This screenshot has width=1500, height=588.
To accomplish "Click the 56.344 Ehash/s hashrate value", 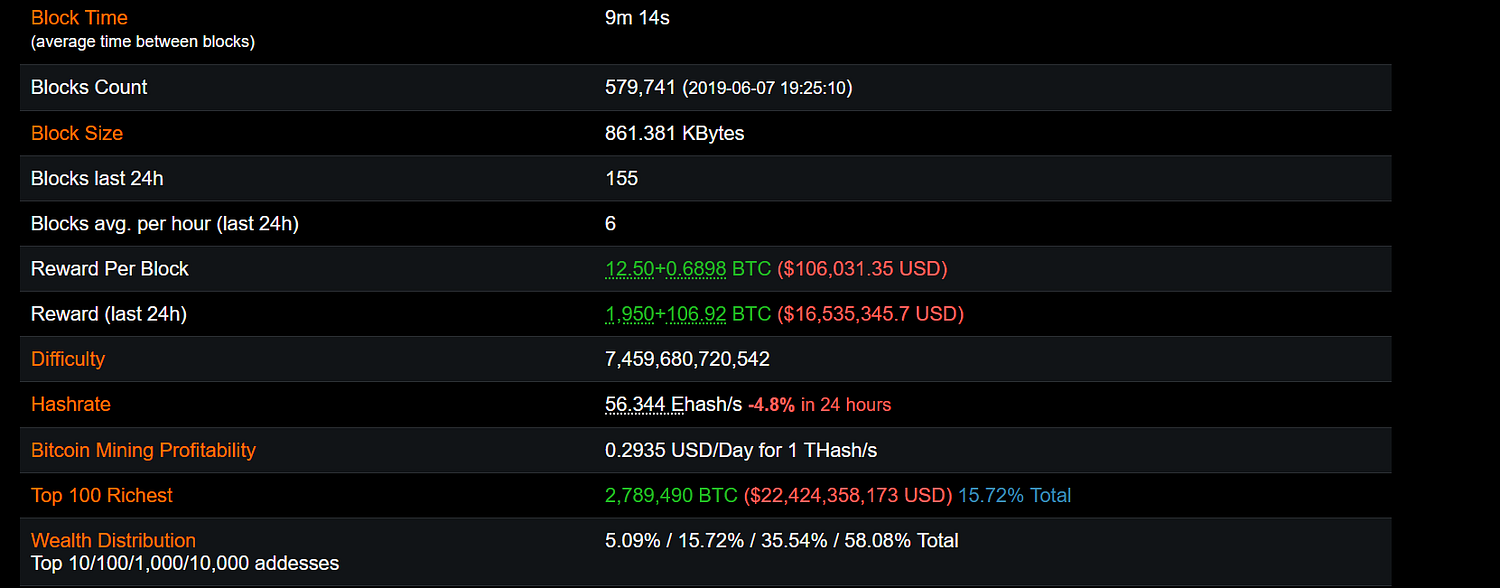I will [x=673, y=405].
